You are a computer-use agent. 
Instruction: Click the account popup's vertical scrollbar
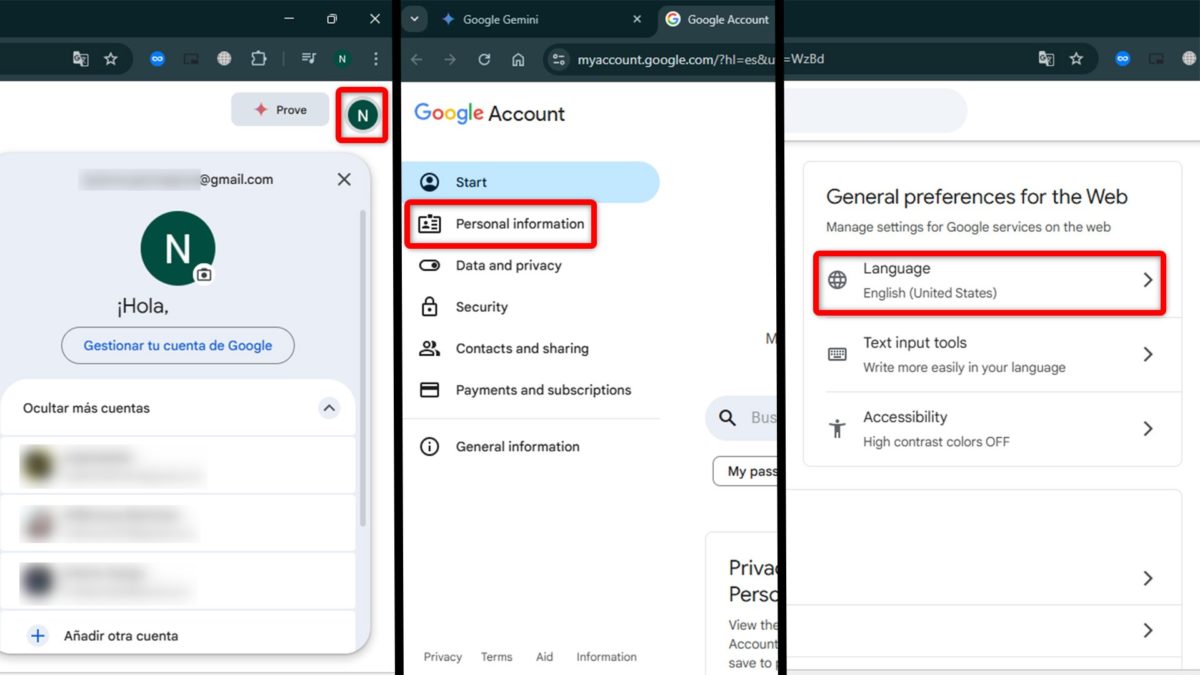coord(363,370)
